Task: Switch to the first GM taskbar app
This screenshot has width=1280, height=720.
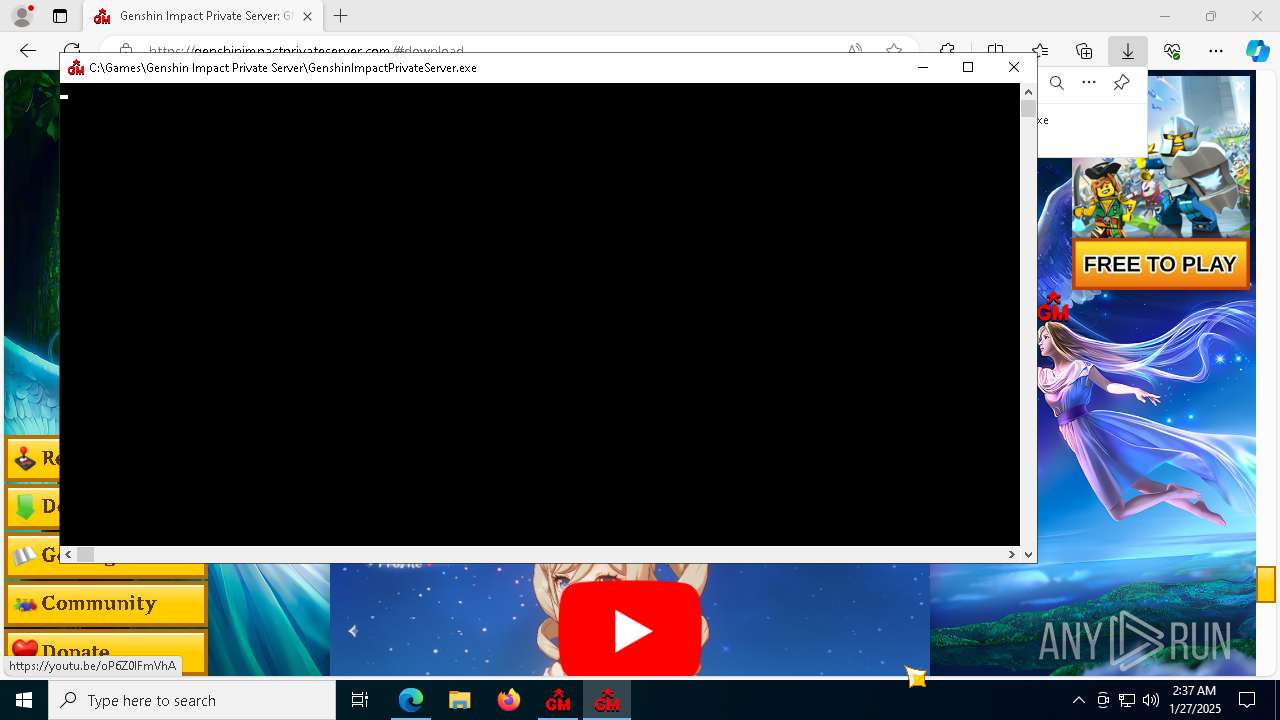Action: [558, 700]
